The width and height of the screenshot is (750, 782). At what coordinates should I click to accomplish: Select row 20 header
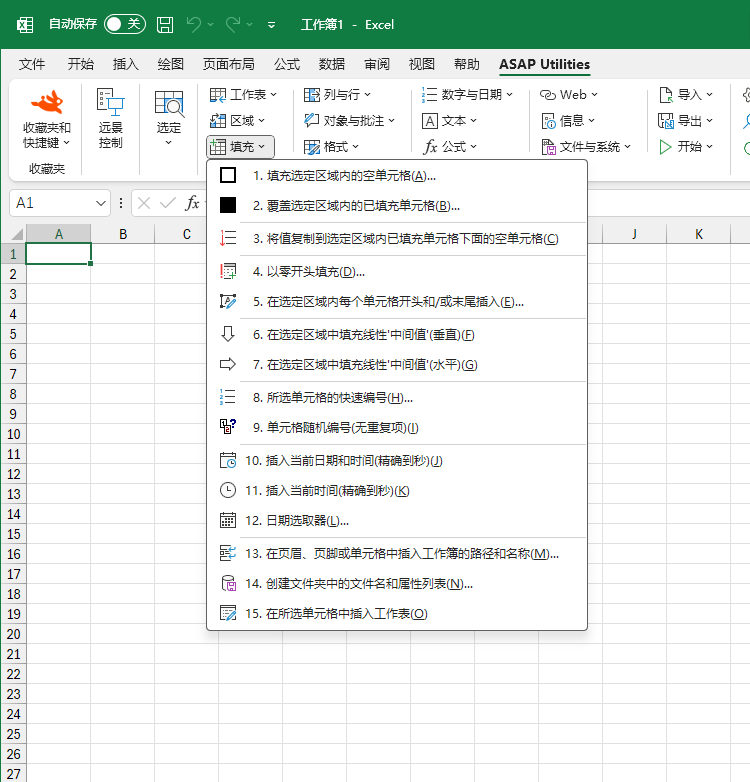[x=13, y=634]
